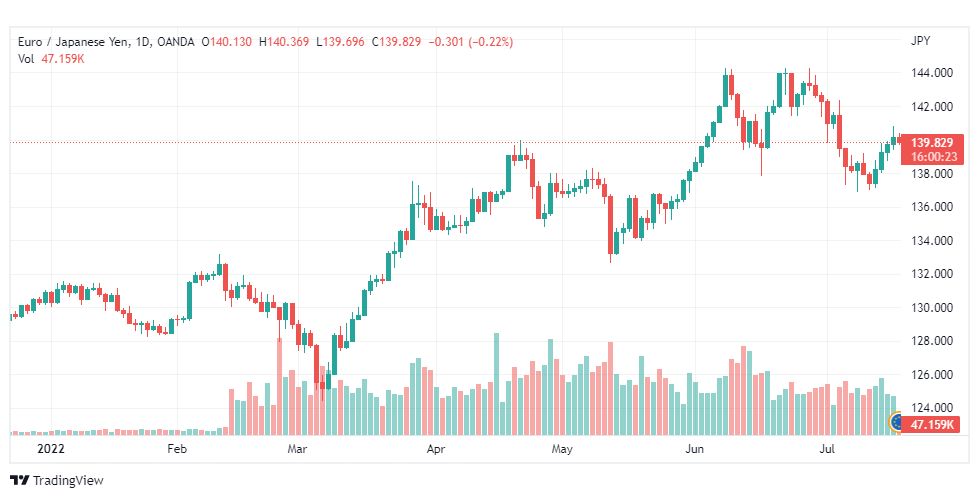Click the 16:00:23 bar countdown timer
Viewport: 979px width, 498px height.
click(932, 157)
